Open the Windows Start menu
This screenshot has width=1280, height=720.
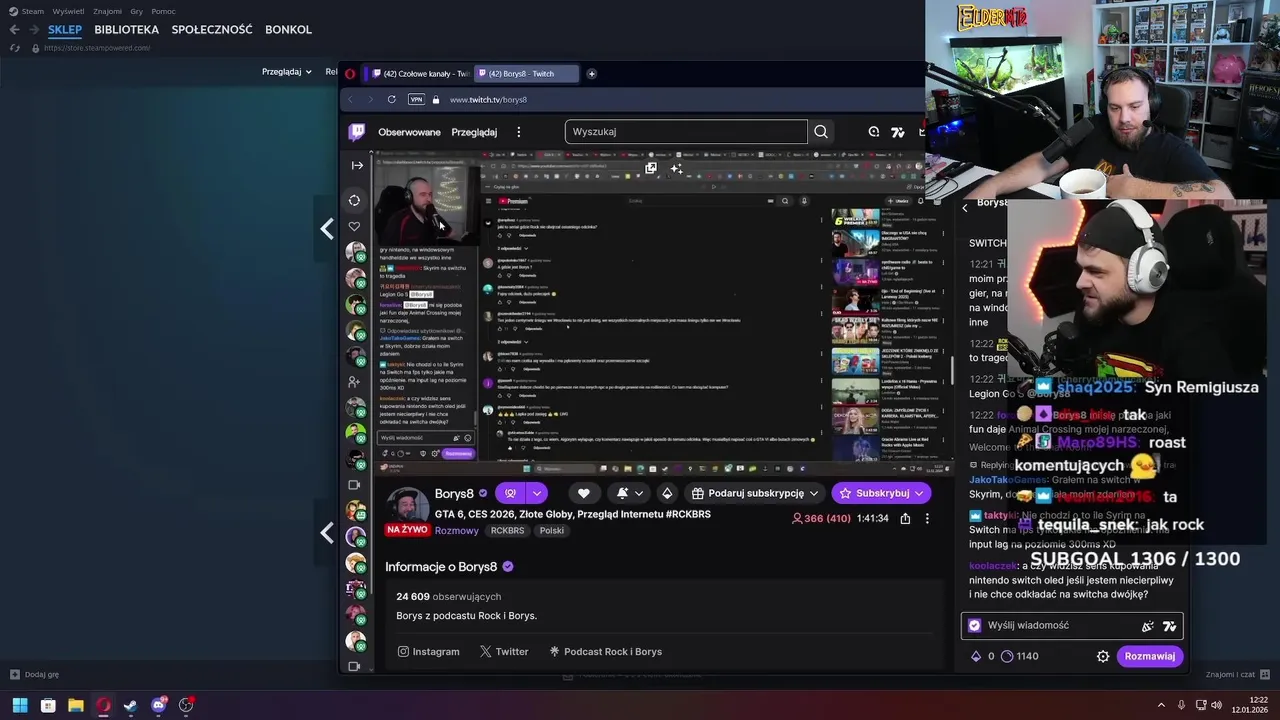(19, 705)
